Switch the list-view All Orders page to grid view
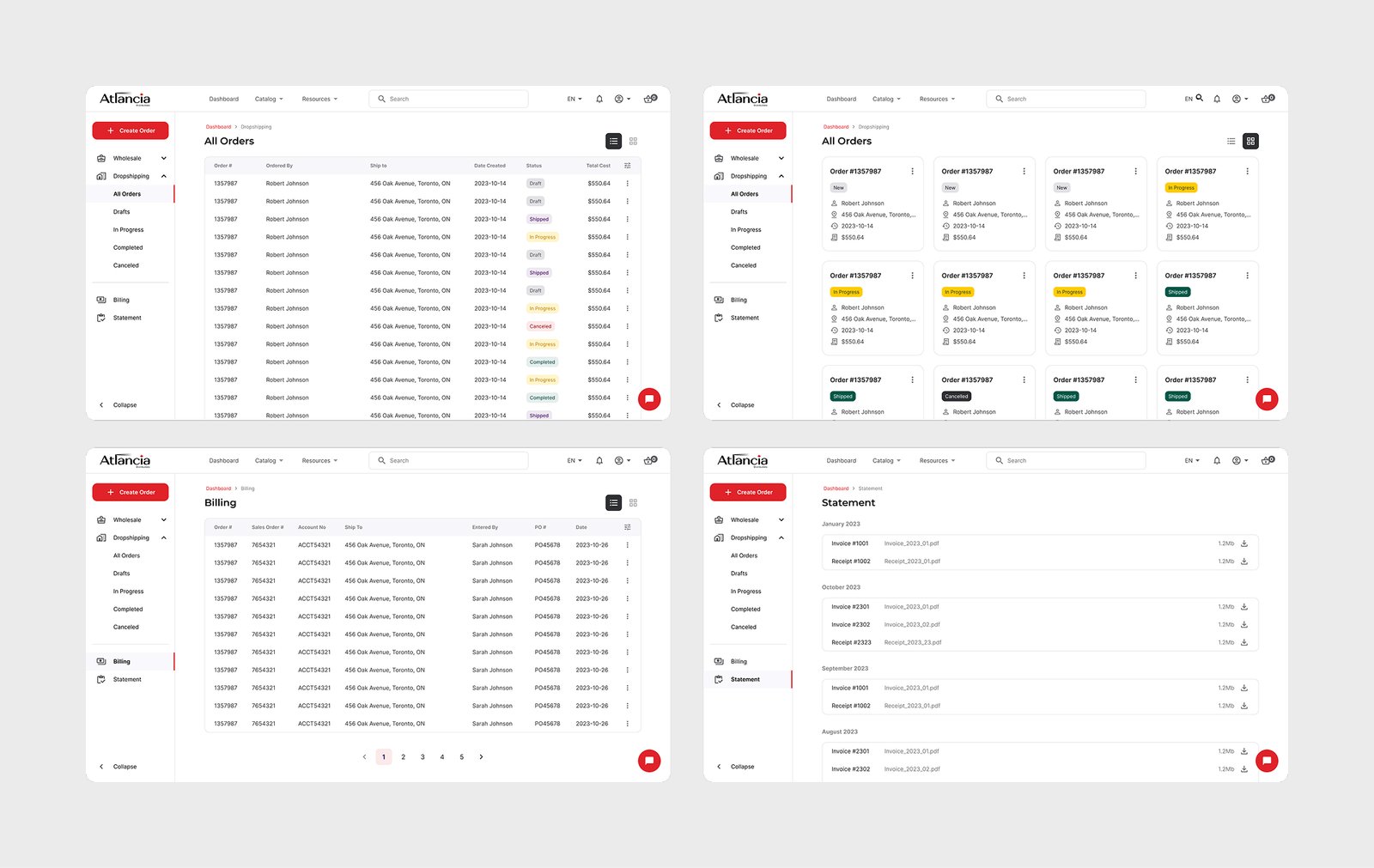This screenshot has width=1374, height=868. pyautogui.click(x=634, y=141)
